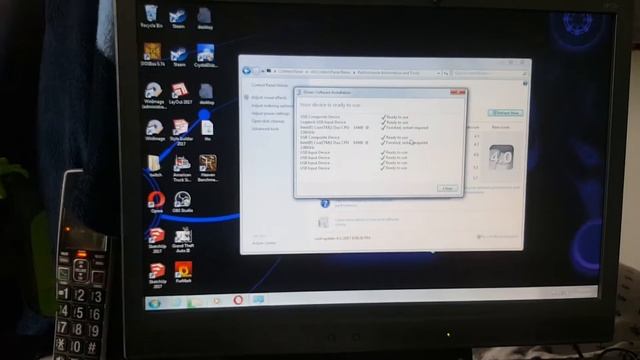Launch American Truck Simulator shortcut
The width and height of the screenshot is (640, 360).
182,168
